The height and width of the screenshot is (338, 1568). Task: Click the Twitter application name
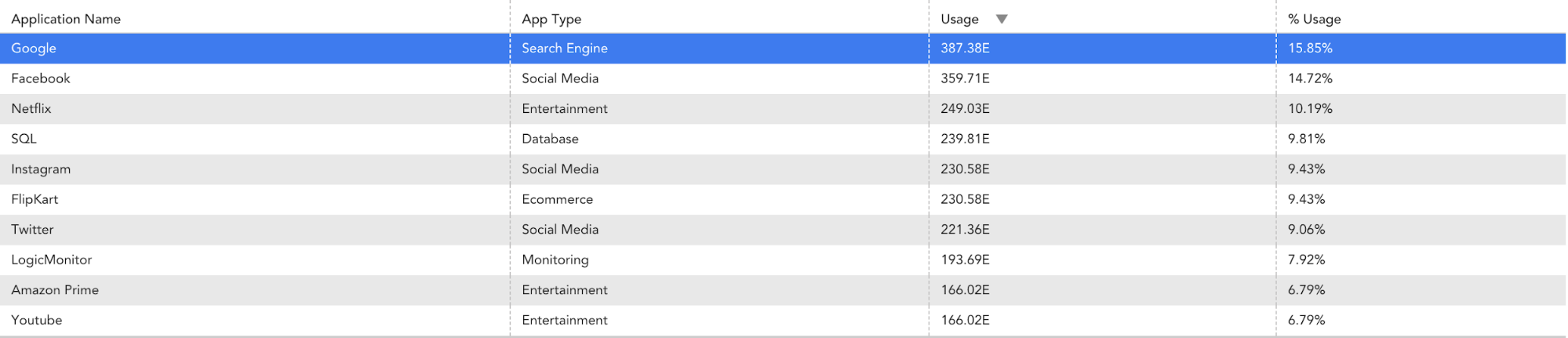click(x=32, y=229)
